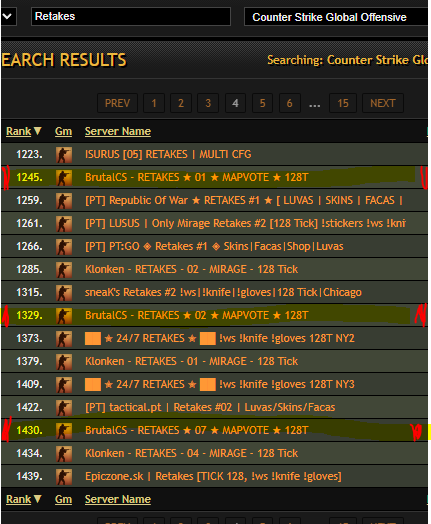Sort by Gm in bottom table header
The width and height of the screenshot is (431, 524).
(63, 499)
